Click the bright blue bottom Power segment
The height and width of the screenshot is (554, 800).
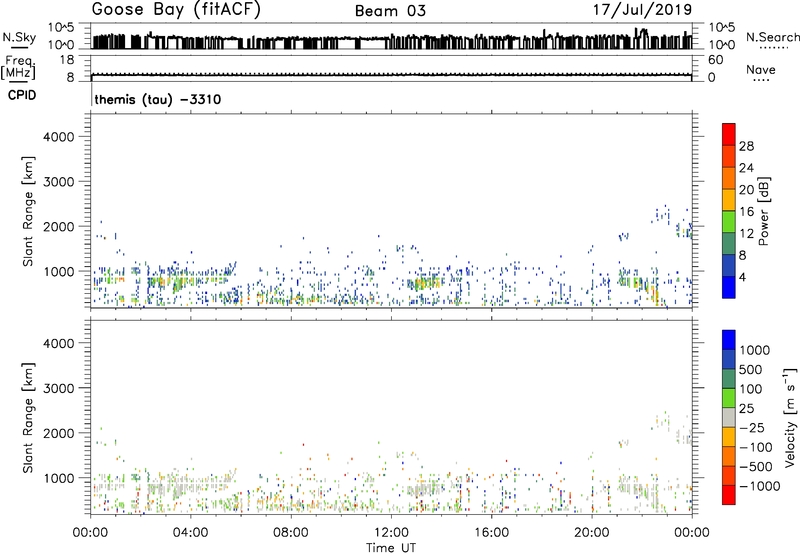(729, 287)
